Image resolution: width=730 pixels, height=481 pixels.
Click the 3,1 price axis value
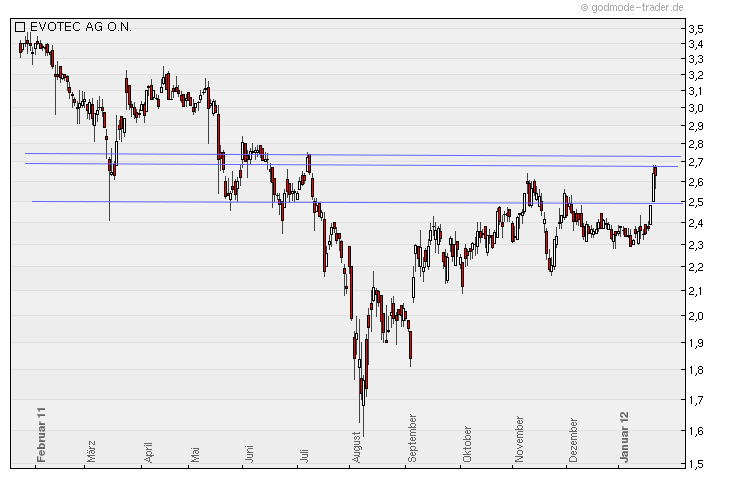pos(696,91)
